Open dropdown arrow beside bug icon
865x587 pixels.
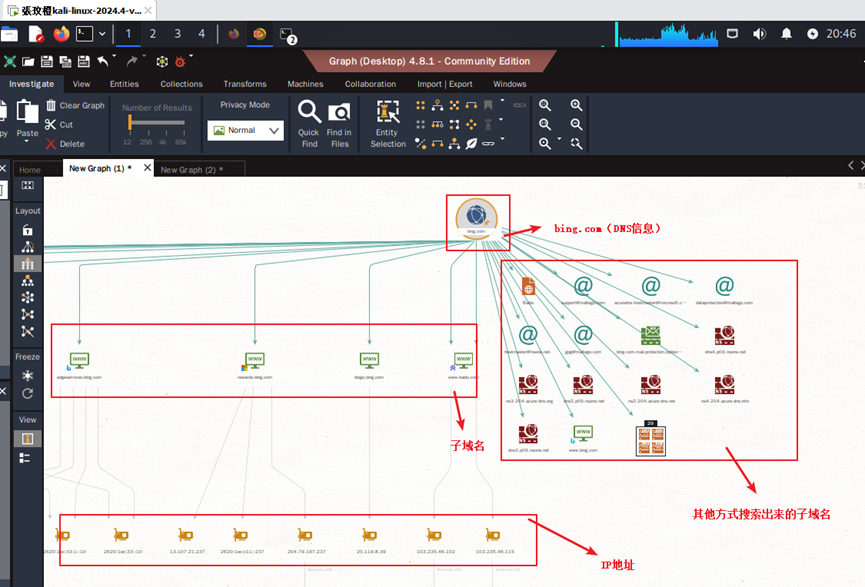pyautogui.click(x=191, y=56)
